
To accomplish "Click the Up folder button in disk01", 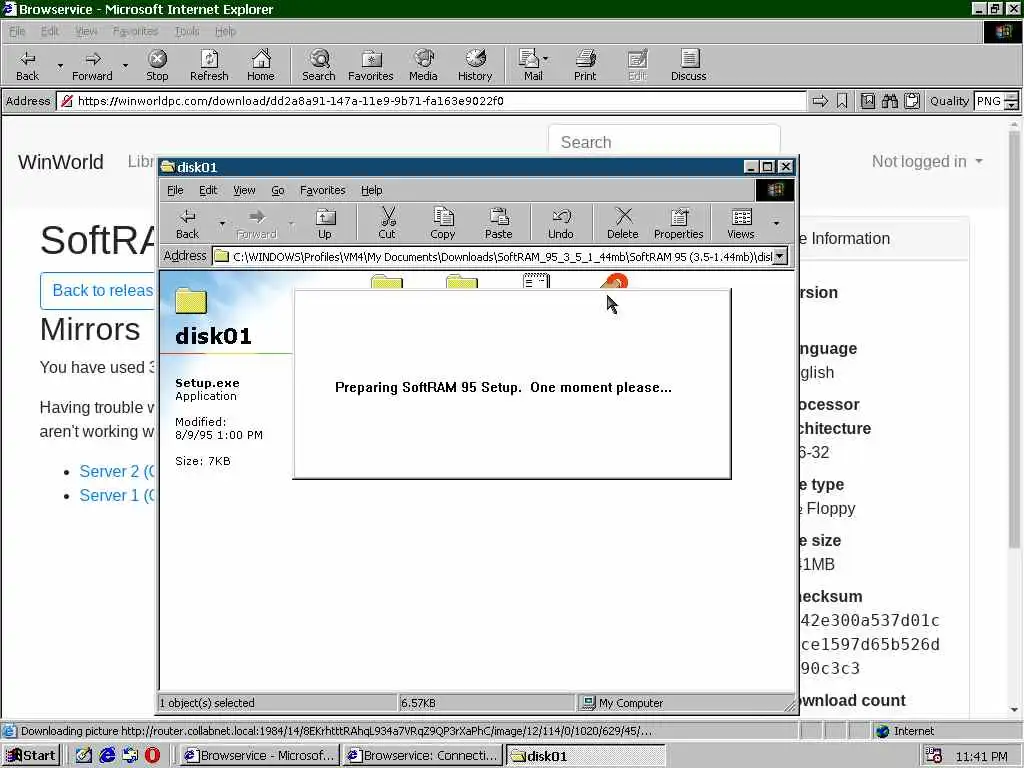I will pyautogui.click(x=325, y=224).
